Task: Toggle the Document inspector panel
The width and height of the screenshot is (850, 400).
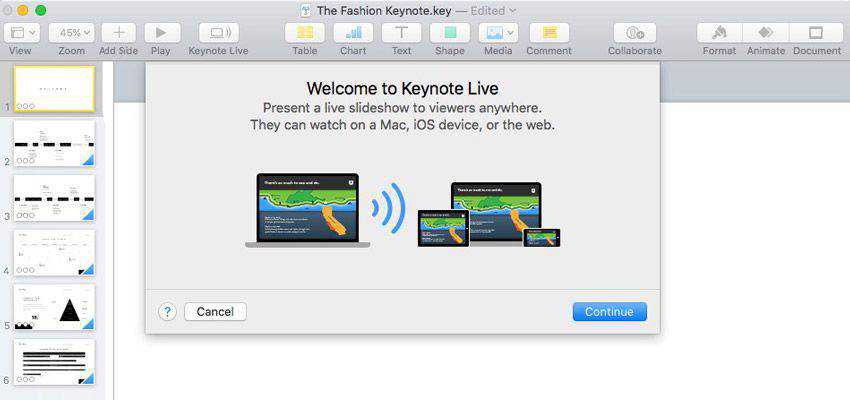Action: pyautogui.click(x=816, y=33)
